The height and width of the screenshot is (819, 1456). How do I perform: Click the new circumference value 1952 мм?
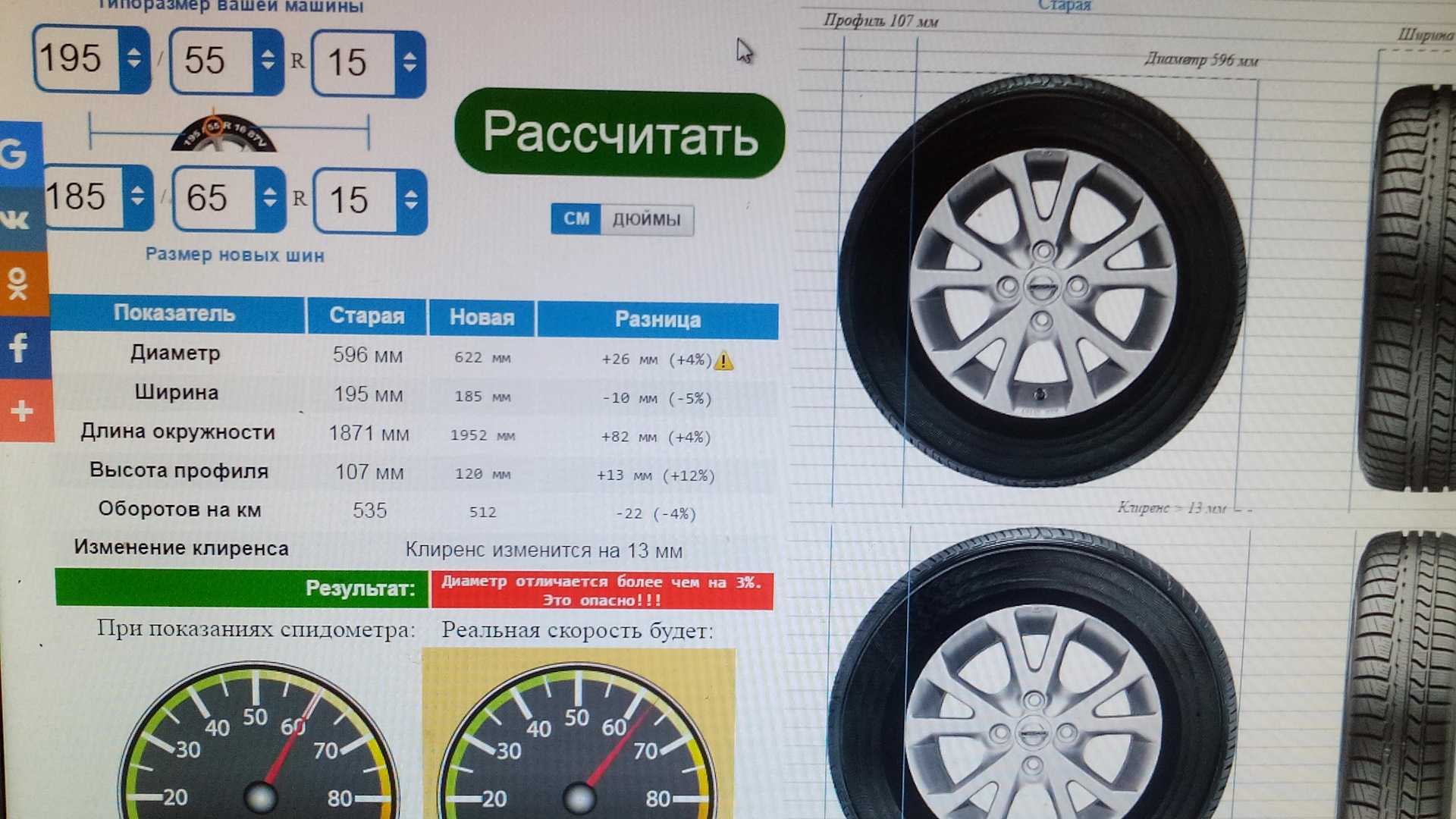point(482,436)
